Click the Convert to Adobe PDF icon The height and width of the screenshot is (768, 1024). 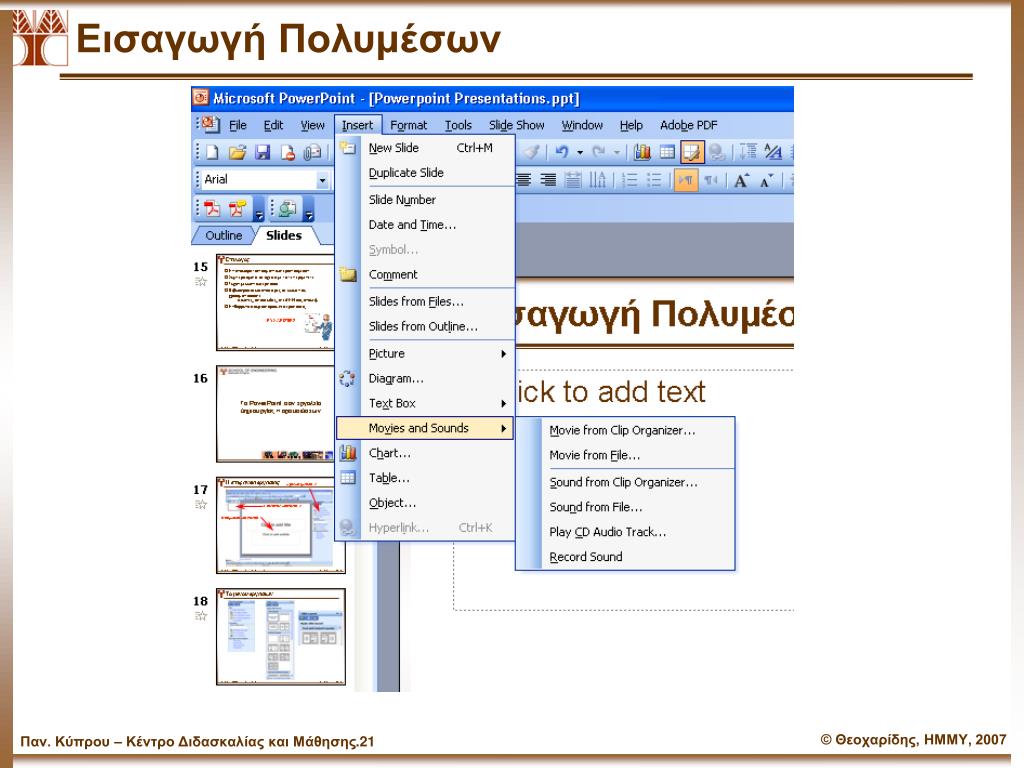212,208
